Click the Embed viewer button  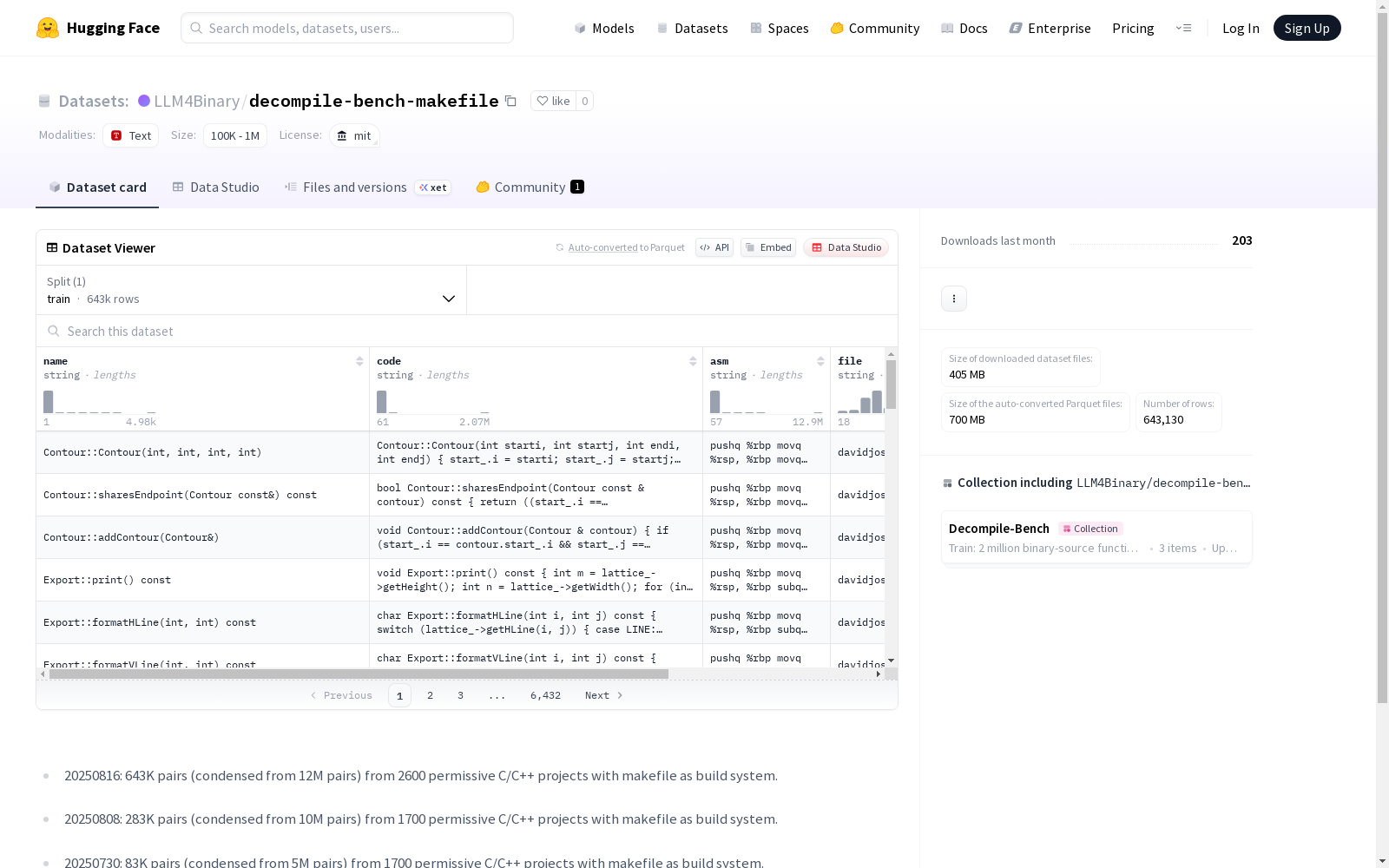[x=768, y=247]
